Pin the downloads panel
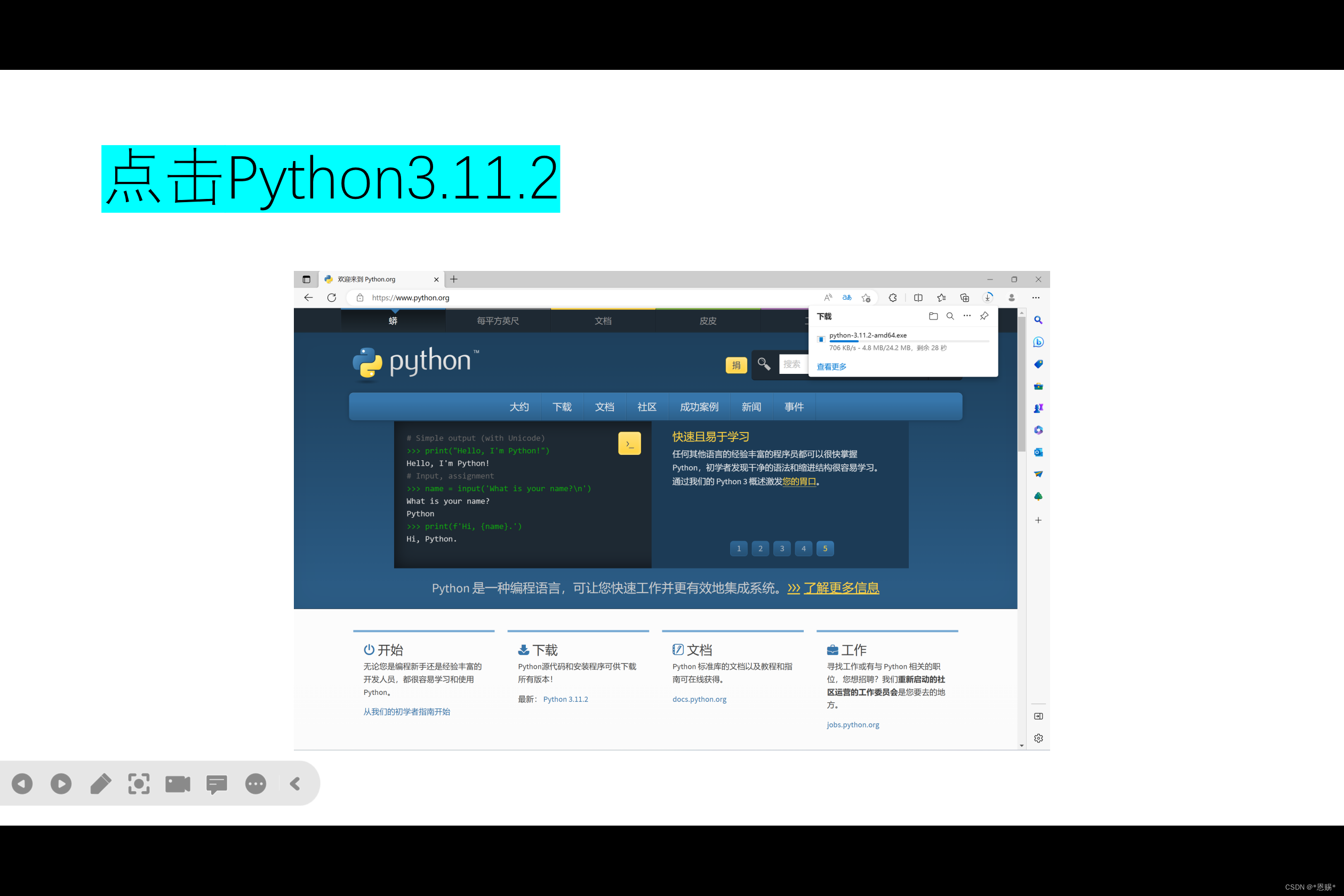Viewport: 1344px width, 896px height. click(x=984, y=316)
